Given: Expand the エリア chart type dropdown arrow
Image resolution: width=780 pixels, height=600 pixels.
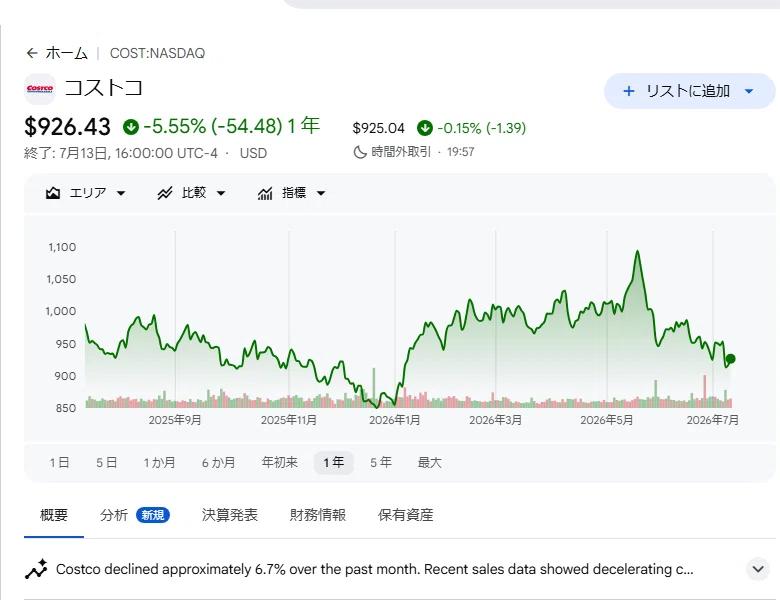Looking at the screenshot, I should tap(121, 193).
